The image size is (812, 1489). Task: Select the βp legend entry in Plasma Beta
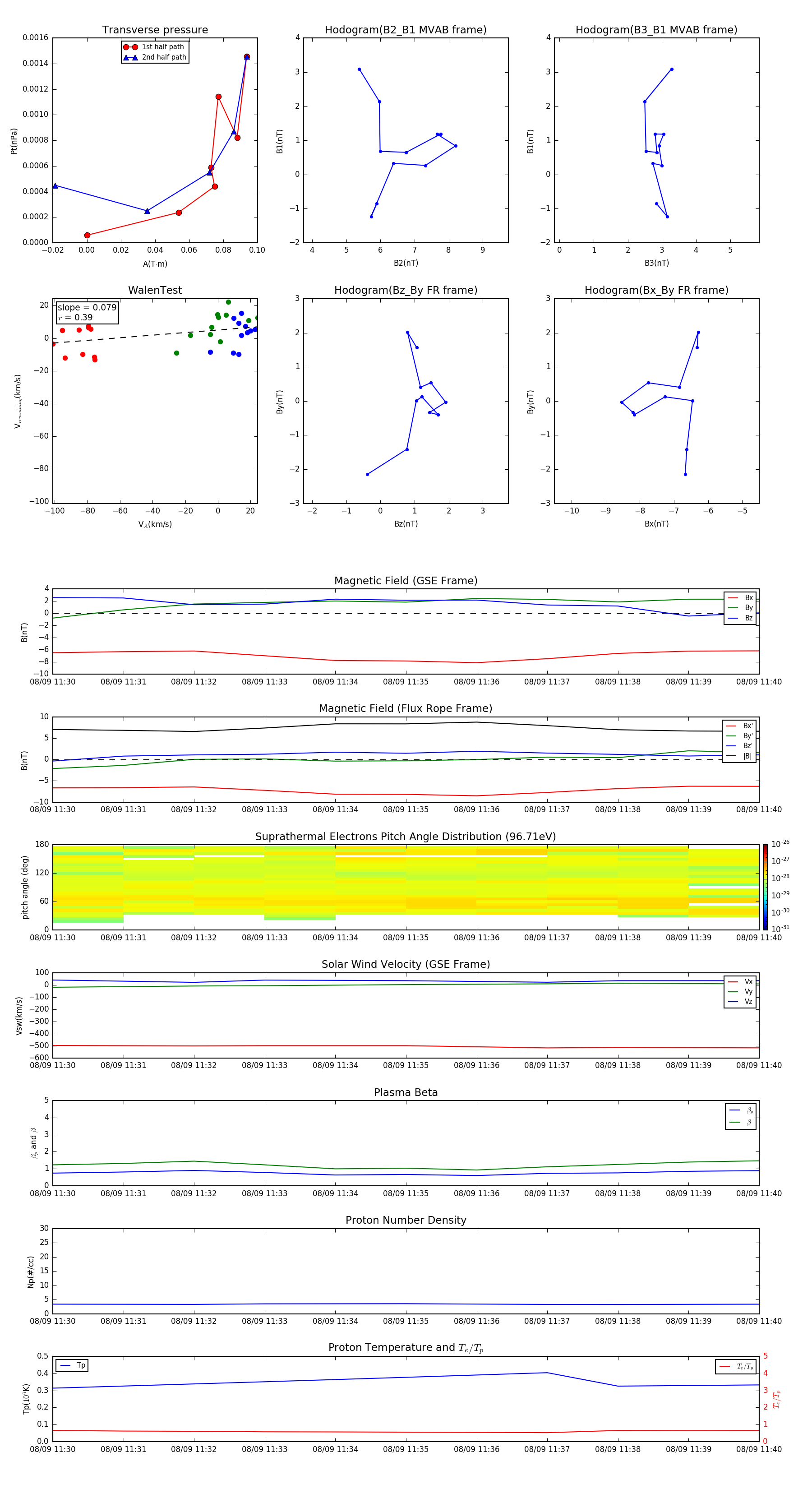coord(741,1110)
